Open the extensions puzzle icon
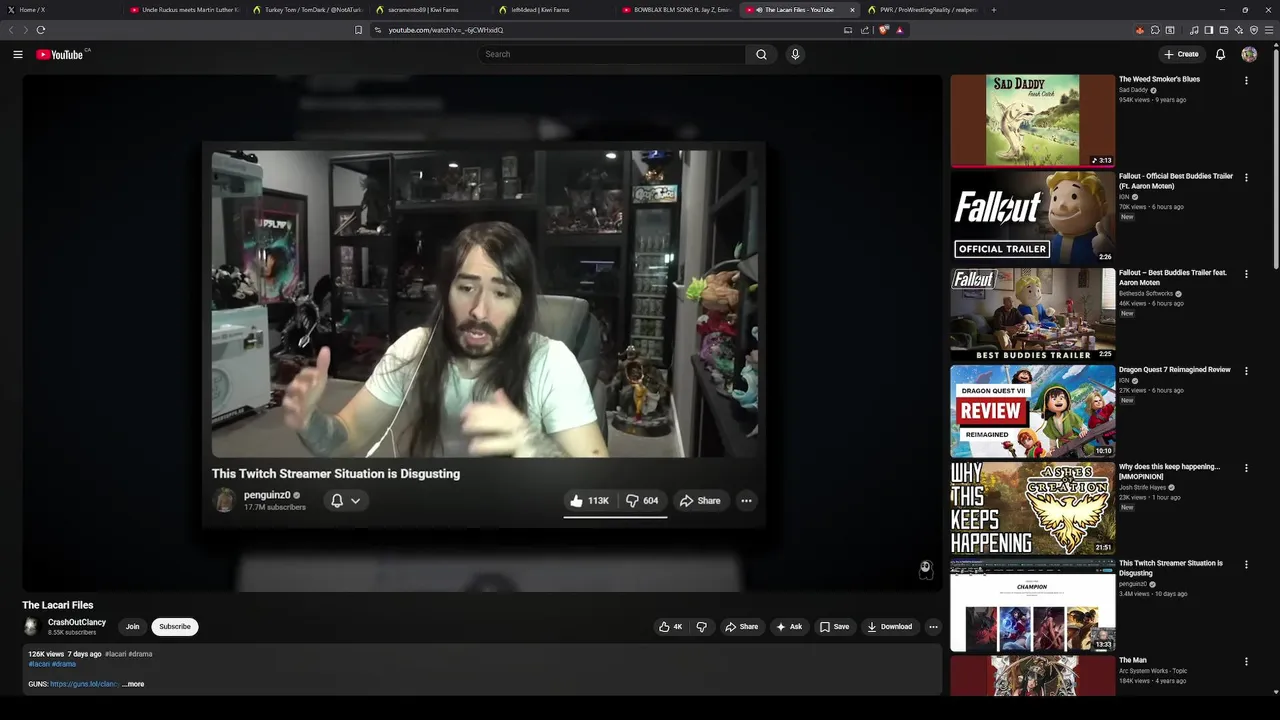This screenshot has width=1280, height=720. coord(1155,30)
